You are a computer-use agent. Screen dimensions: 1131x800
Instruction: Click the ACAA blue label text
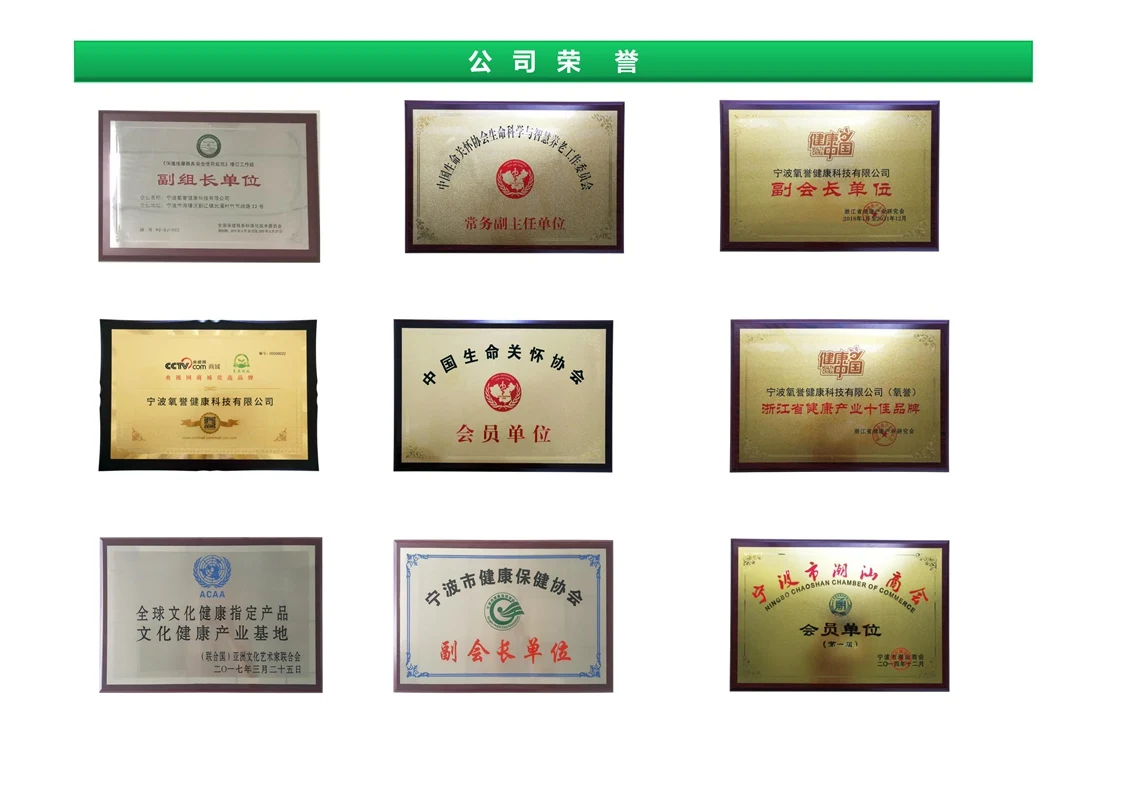[x=212, y=594]
